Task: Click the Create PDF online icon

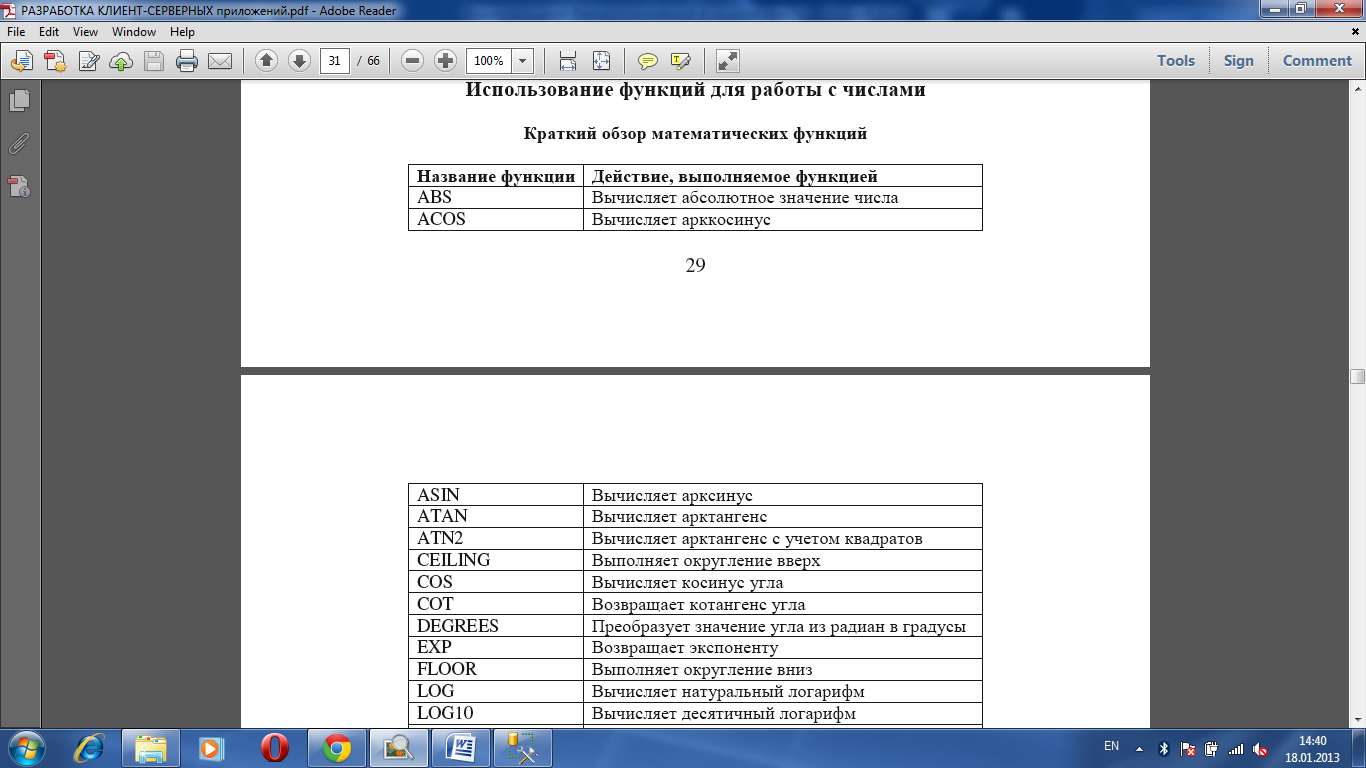Action: pyautogui.click(x=55, y=61)
